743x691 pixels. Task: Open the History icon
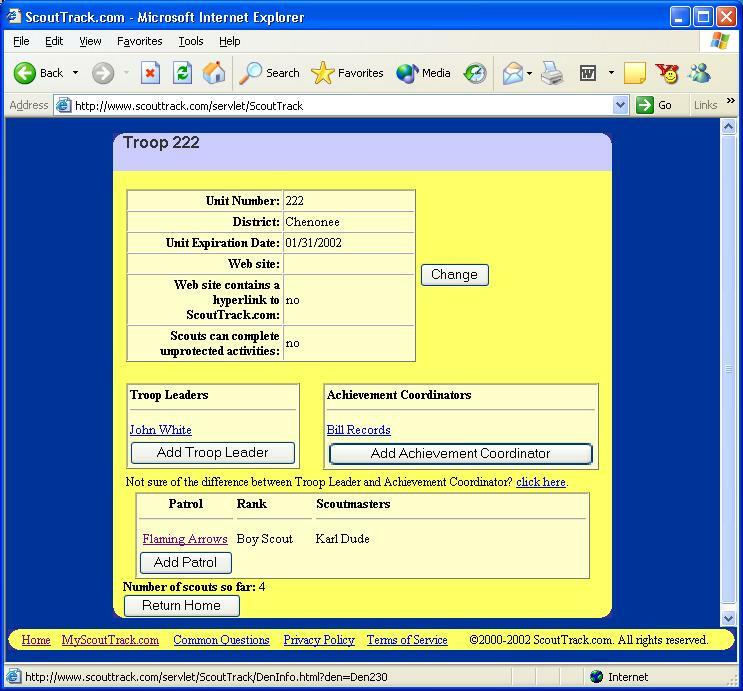tap(475, 73)
